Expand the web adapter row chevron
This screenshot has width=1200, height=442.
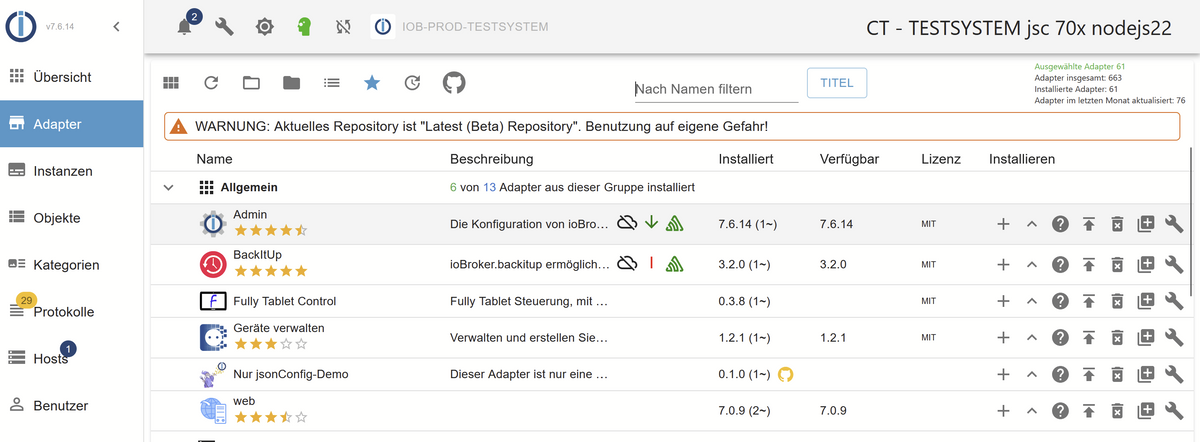coord(1032,411)
